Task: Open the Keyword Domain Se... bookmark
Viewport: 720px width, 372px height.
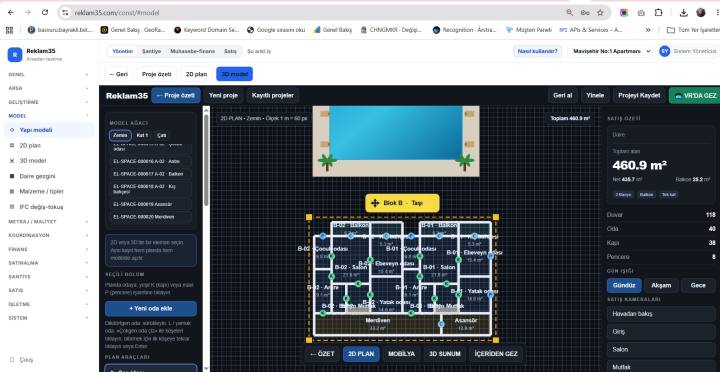Action: [x=207, y=30]
